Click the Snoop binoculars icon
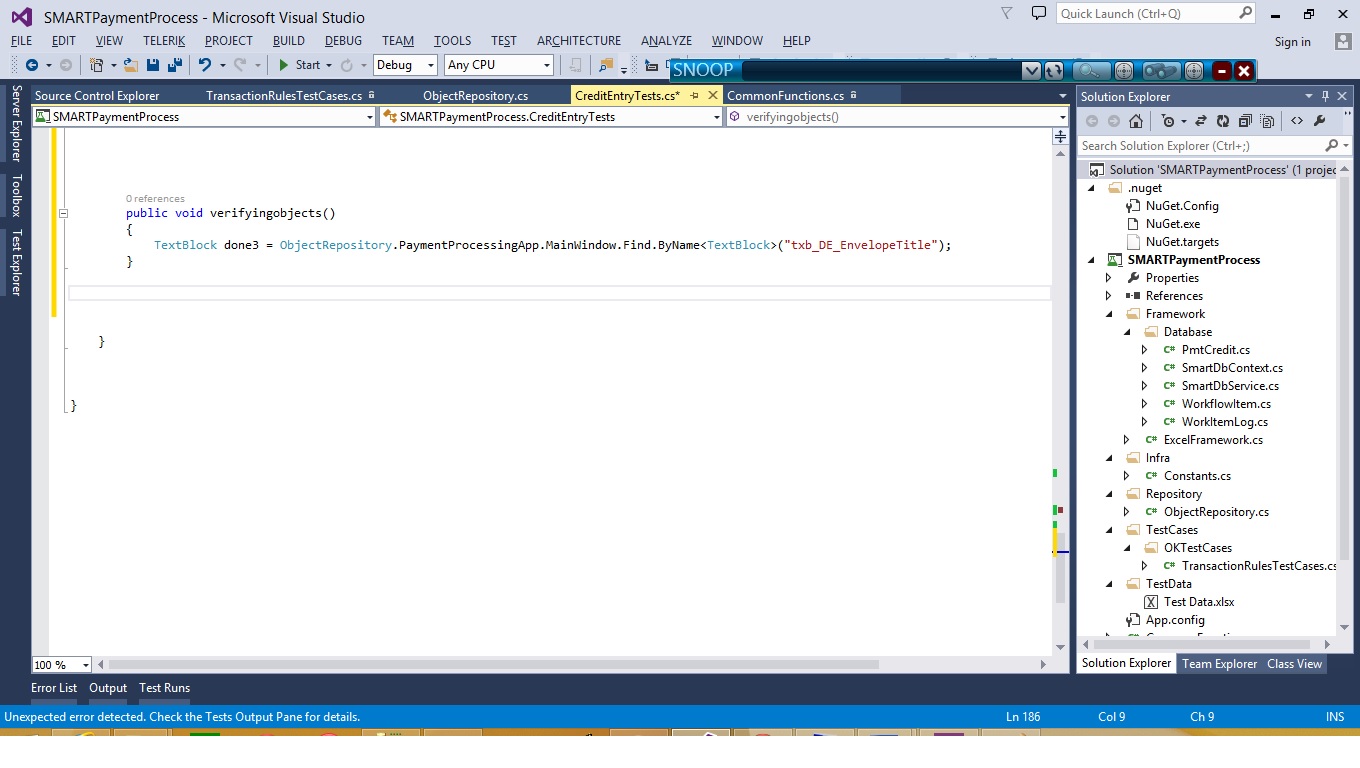Viewport: 1360px width, 768px height. pos(1160,71)
